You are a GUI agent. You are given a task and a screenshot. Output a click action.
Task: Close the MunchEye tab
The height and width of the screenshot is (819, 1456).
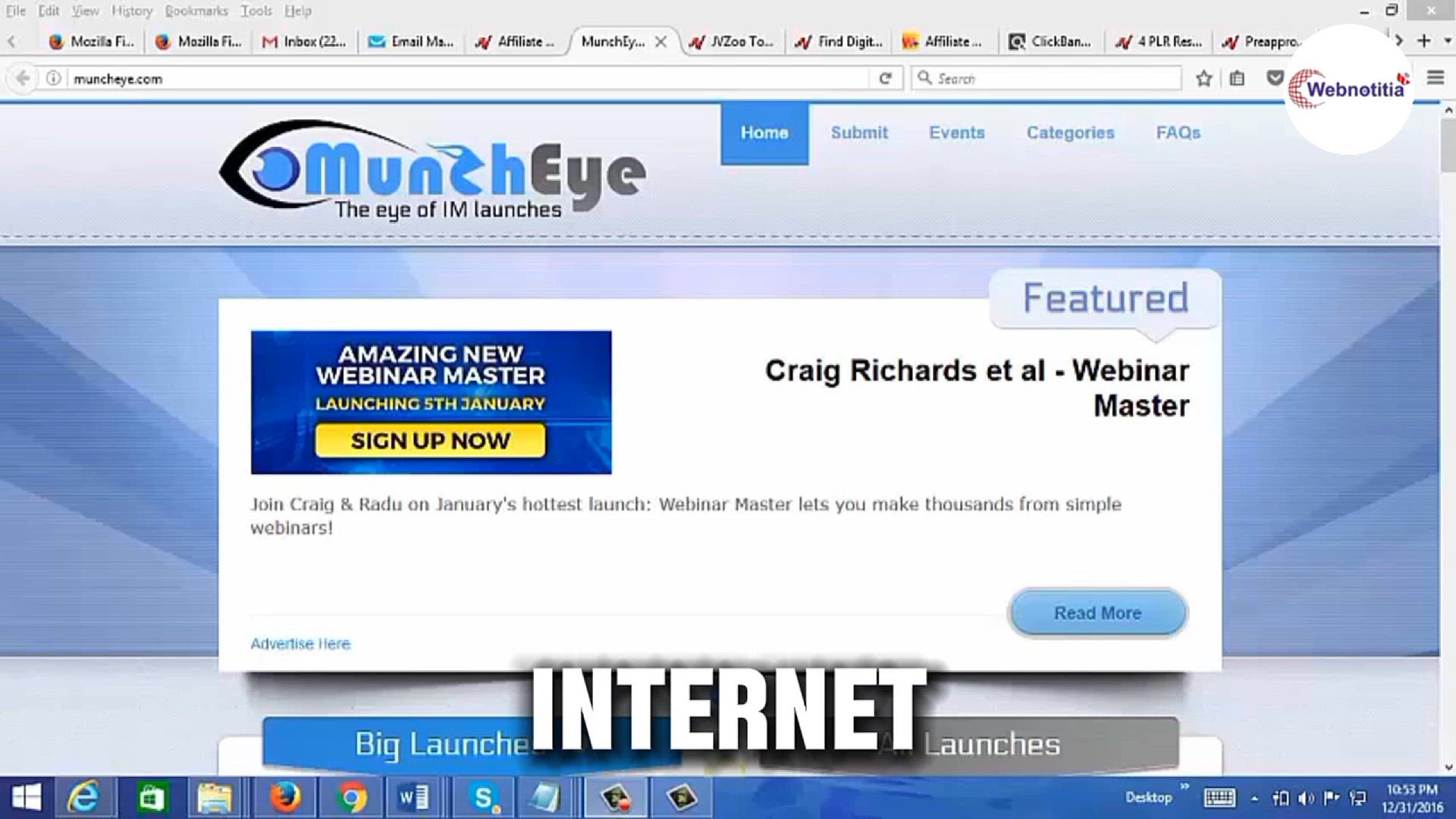[661, 42]
